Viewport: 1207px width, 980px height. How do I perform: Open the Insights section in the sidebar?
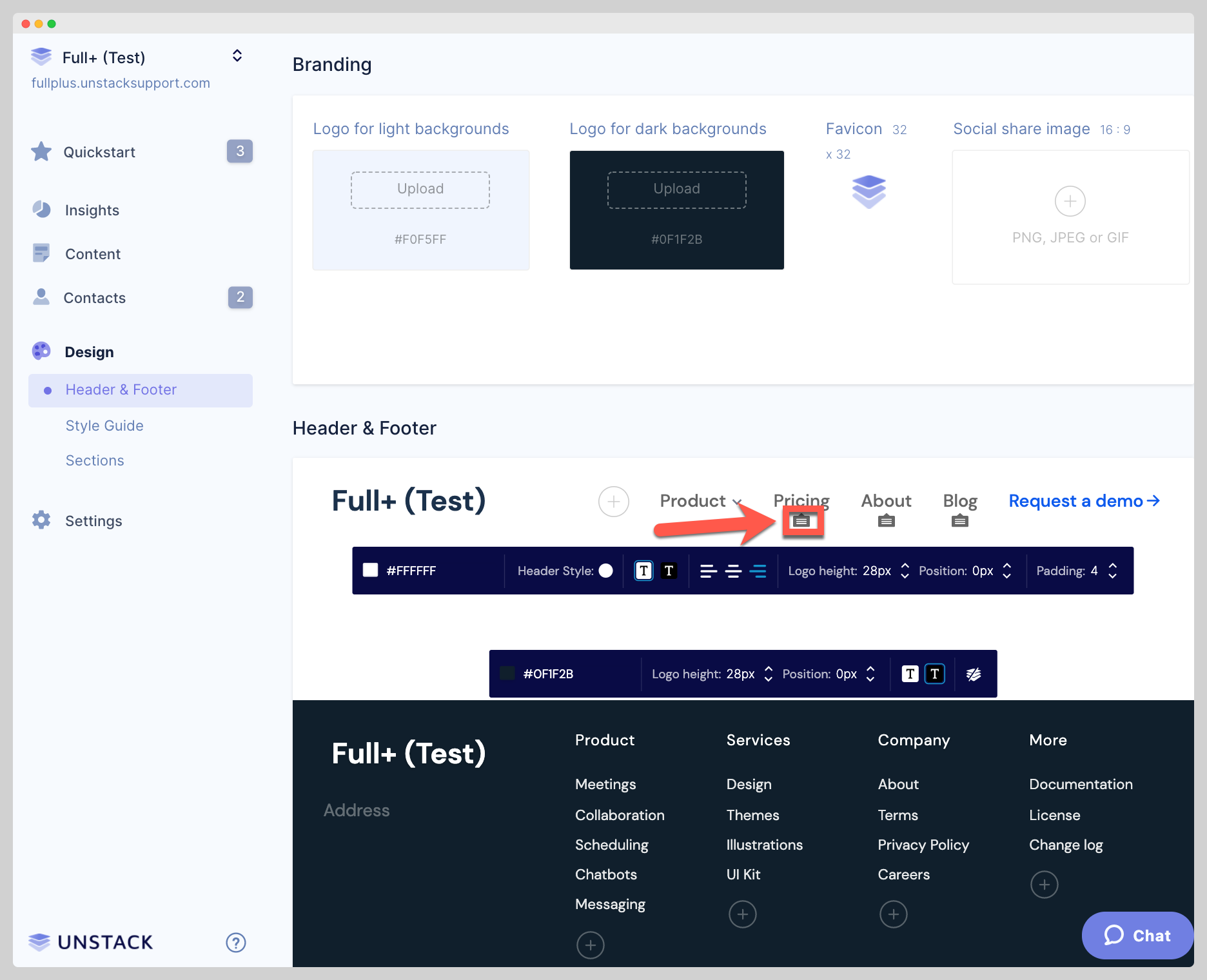91,210
